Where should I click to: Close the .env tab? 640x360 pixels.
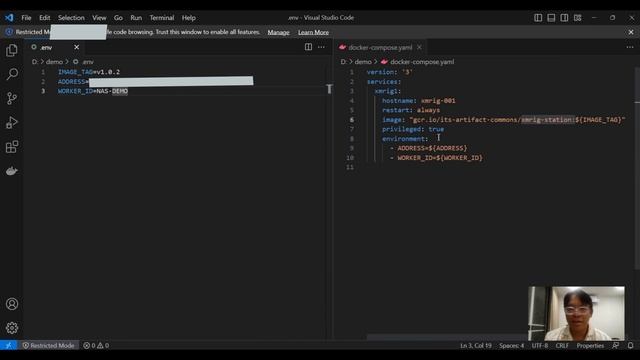[76, 47]
